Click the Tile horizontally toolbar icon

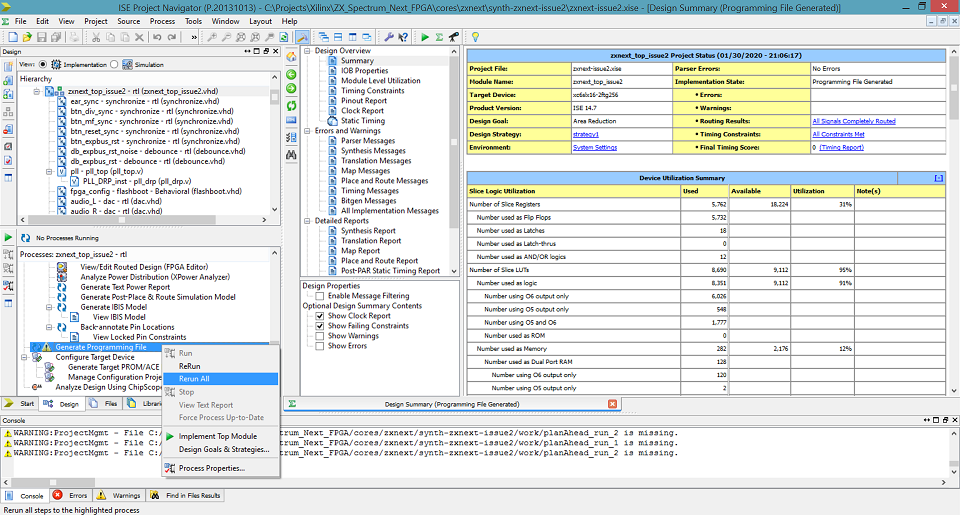point(338,37)
